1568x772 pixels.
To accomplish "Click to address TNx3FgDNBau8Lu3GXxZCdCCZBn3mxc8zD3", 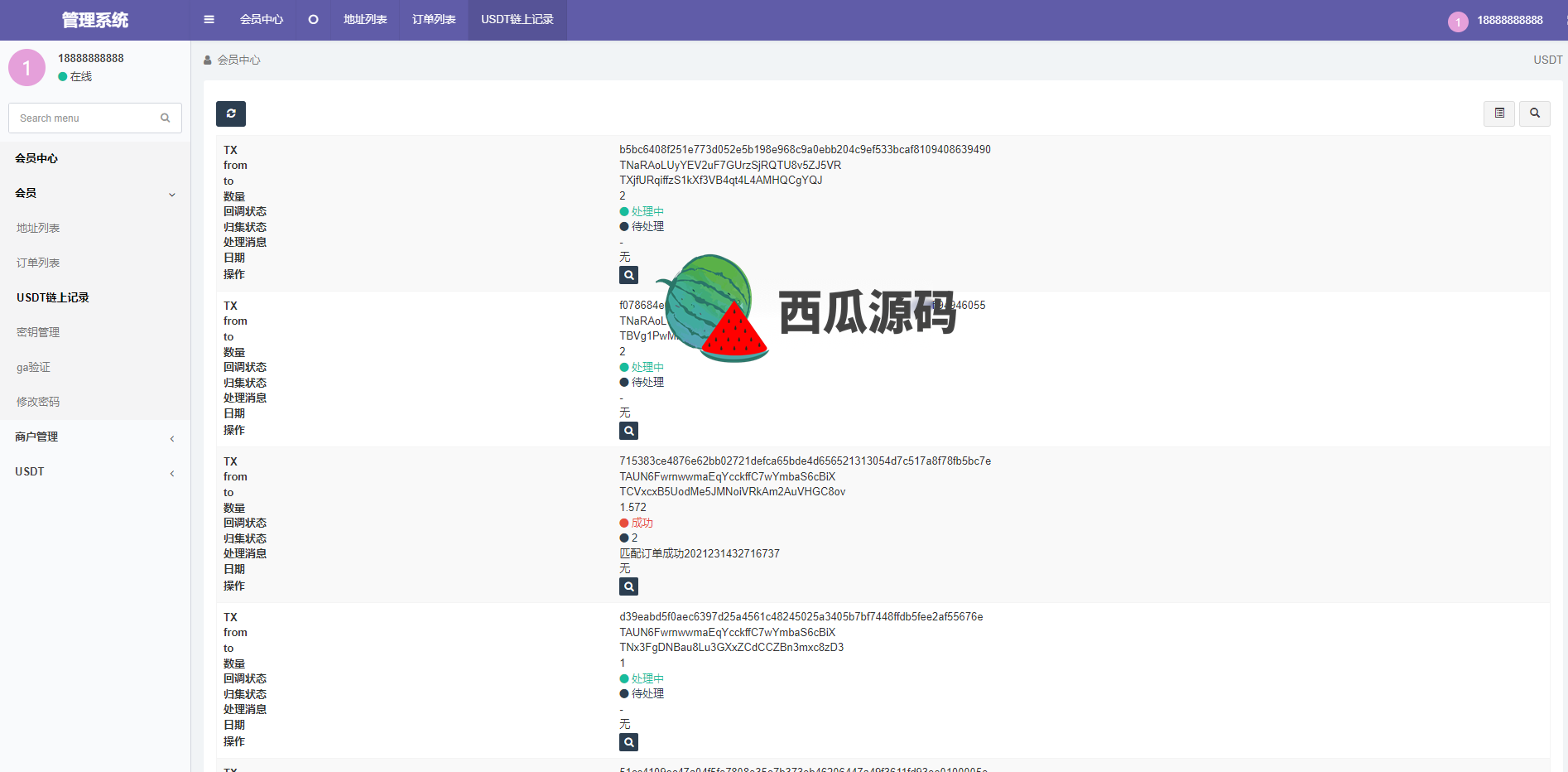I will 731,648.
